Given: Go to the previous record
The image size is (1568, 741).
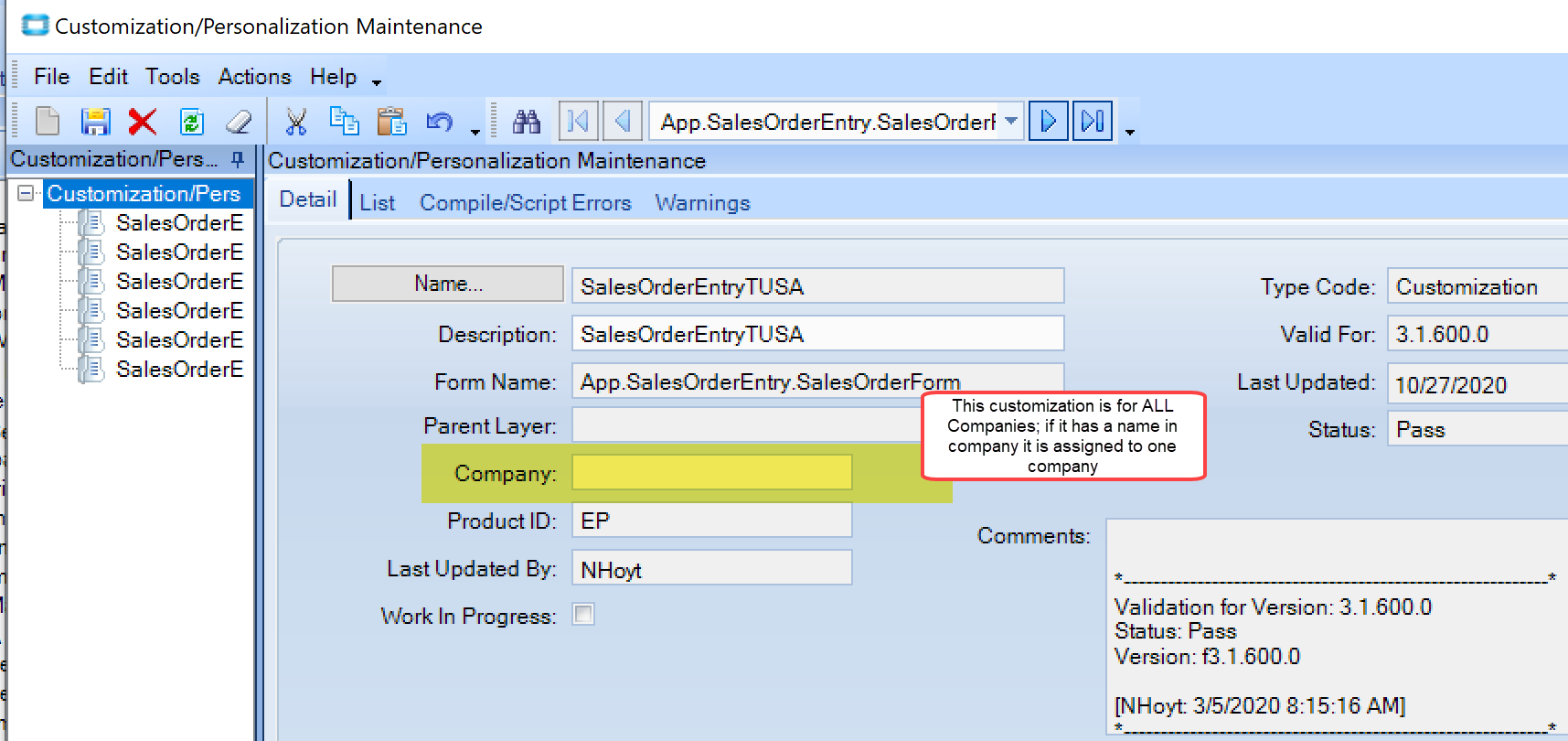Looking at the screenshot, I should pos(623,121).
